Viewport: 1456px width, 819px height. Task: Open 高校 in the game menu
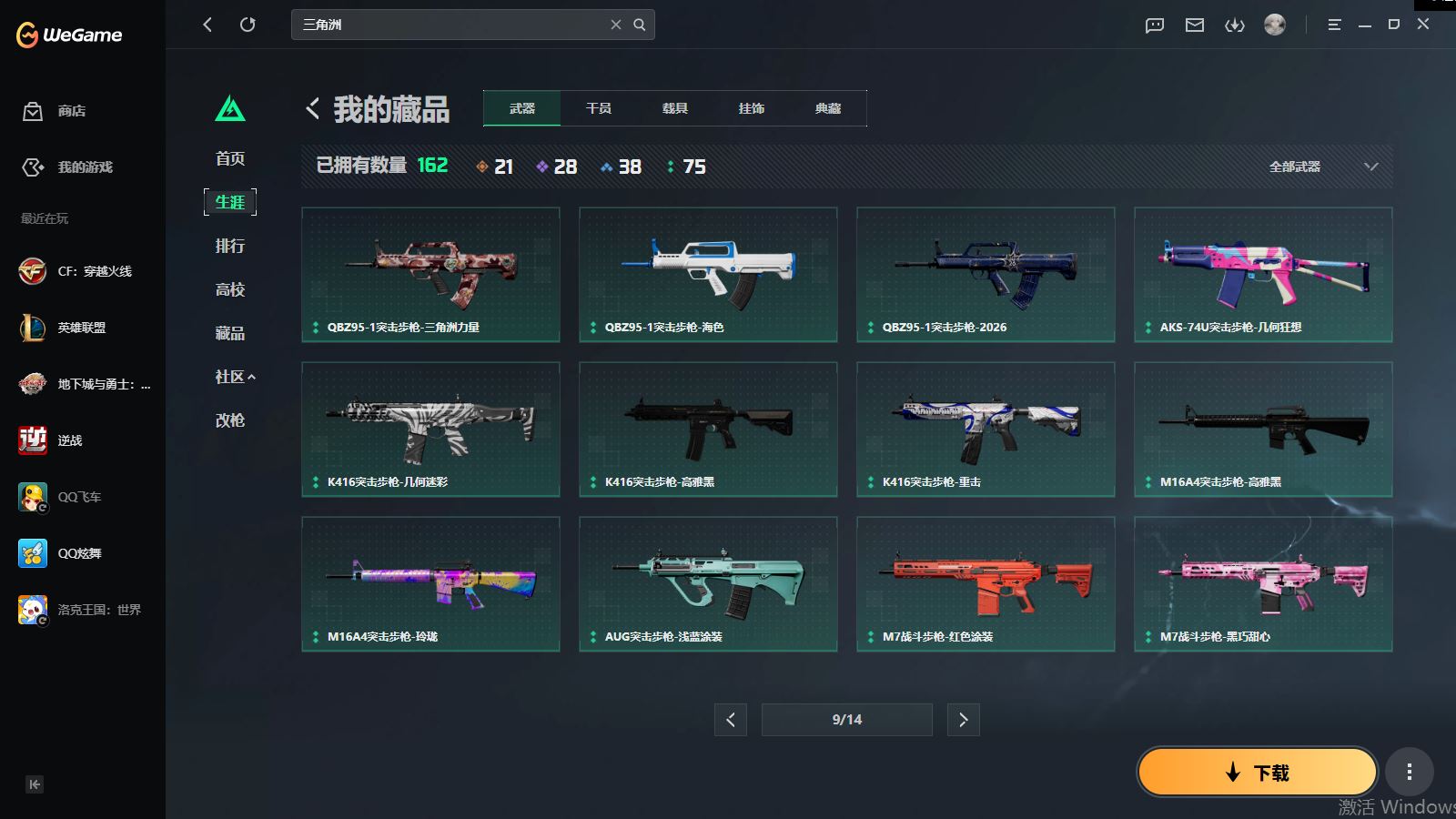[230, 289]
